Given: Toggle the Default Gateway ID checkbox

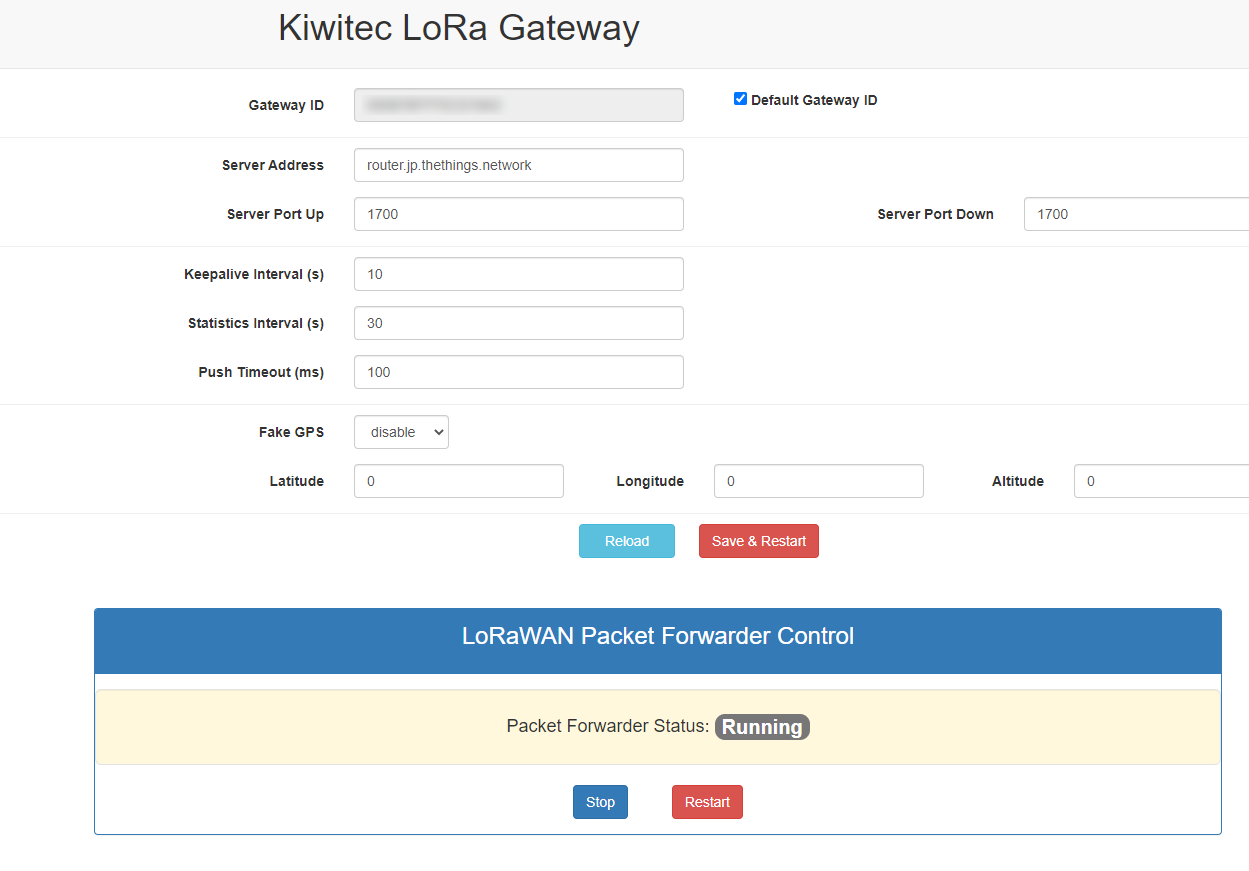Looking at the screenshot, I should 740,99.
